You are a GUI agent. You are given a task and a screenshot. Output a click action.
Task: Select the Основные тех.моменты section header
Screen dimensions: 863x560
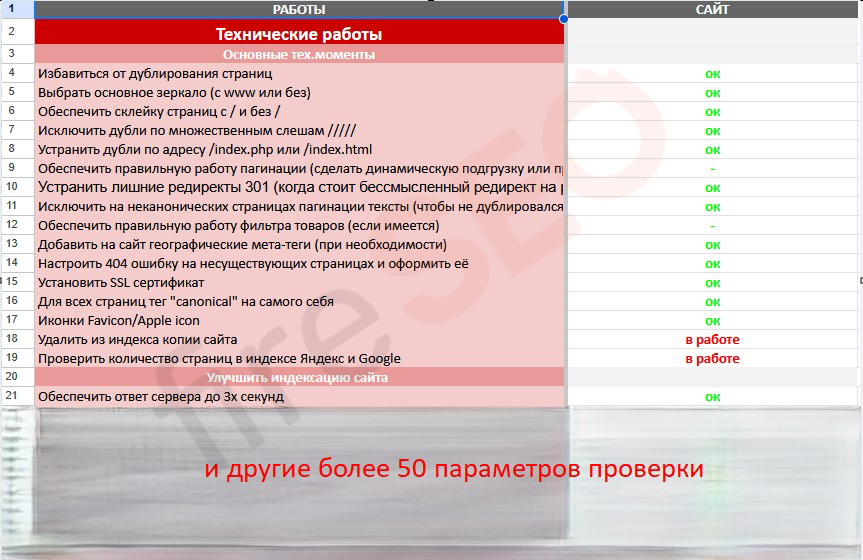(x=299, y=54)
